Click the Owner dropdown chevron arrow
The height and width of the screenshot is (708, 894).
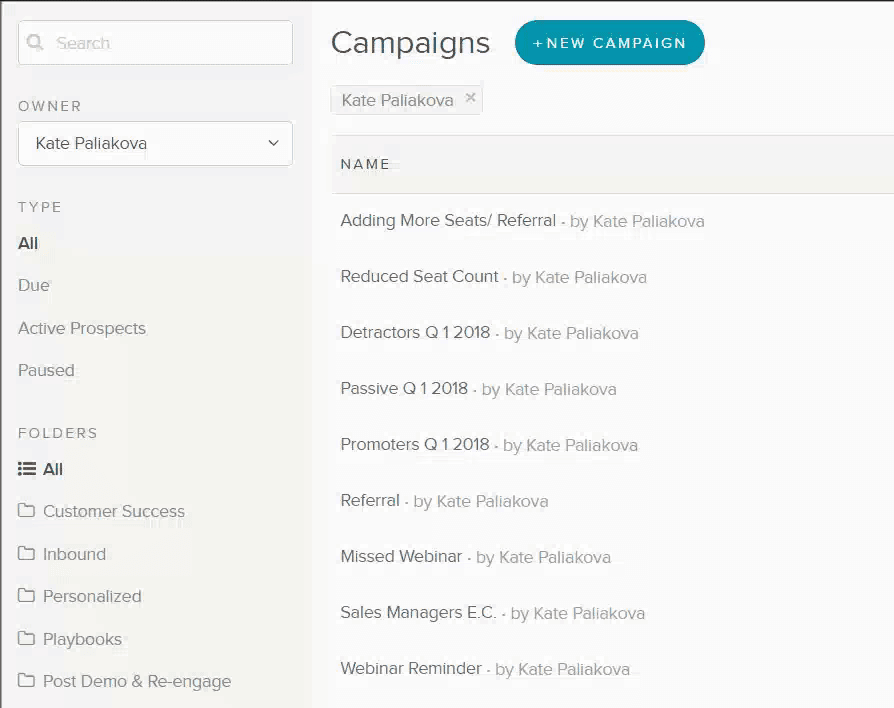tap(274, 143)
